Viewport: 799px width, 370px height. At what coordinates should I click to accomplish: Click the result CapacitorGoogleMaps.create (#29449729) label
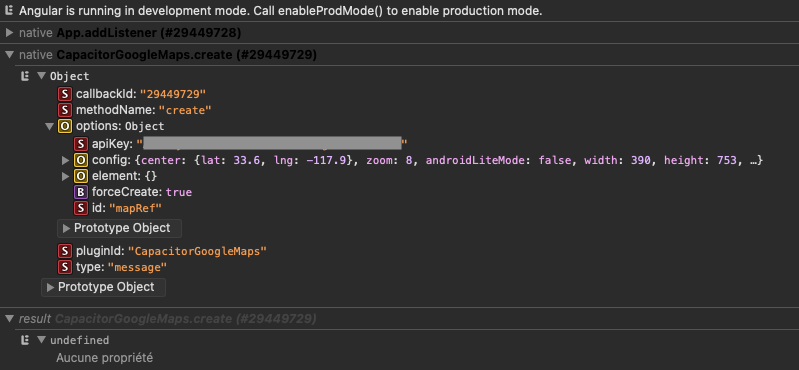coord(185,319)
